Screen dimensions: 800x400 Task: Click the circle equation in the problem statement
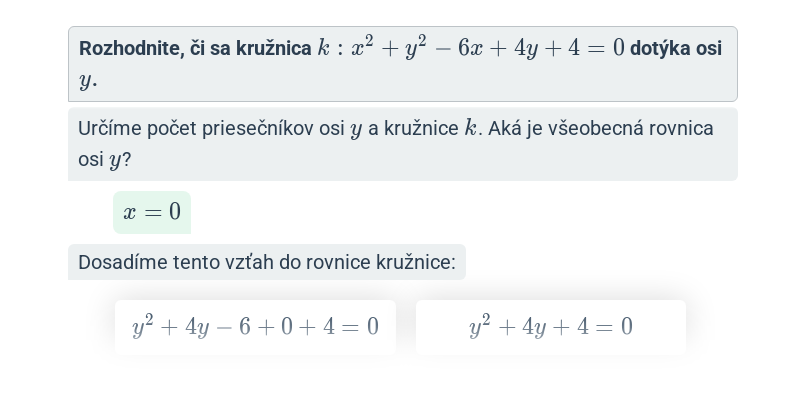pos(470,48)
